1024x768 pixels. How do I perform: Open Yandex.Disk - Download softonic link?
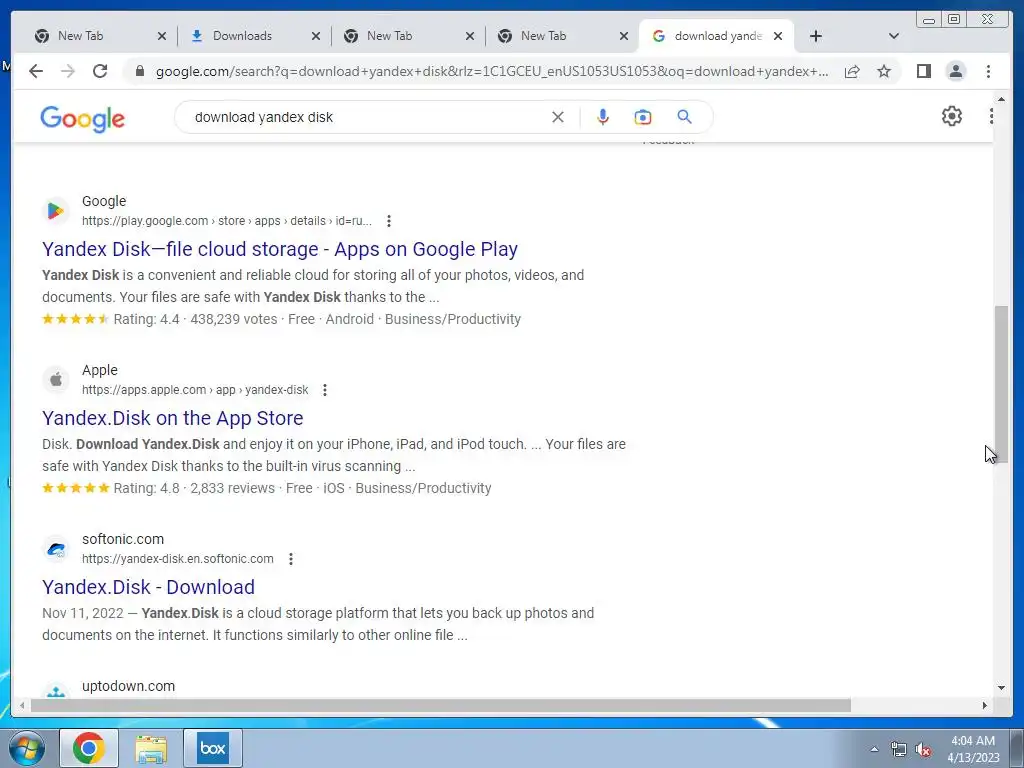coord(149,587)
